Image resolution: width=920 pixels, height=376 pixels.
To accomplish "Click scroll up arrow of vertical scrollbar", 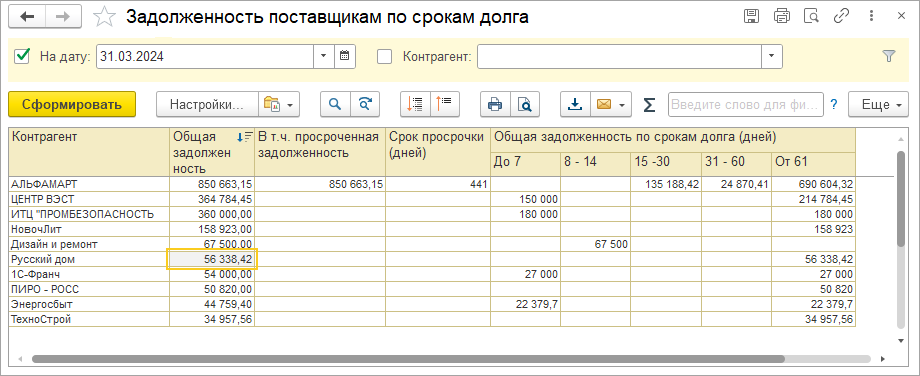I will pyautogui.click(x=901, y=139).
